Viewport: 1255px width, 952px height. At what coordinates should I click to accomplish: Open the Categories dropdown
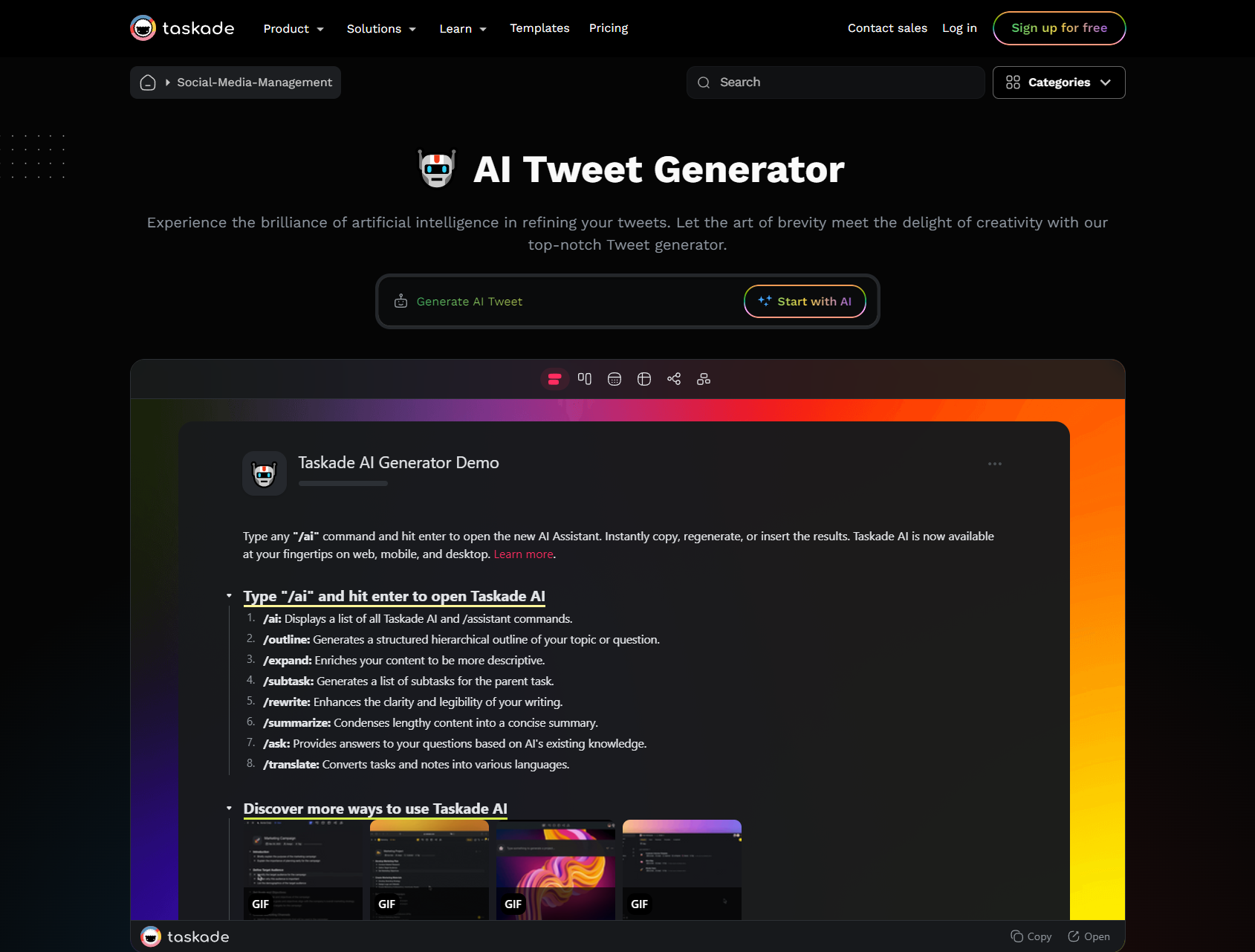(1059, 82)
